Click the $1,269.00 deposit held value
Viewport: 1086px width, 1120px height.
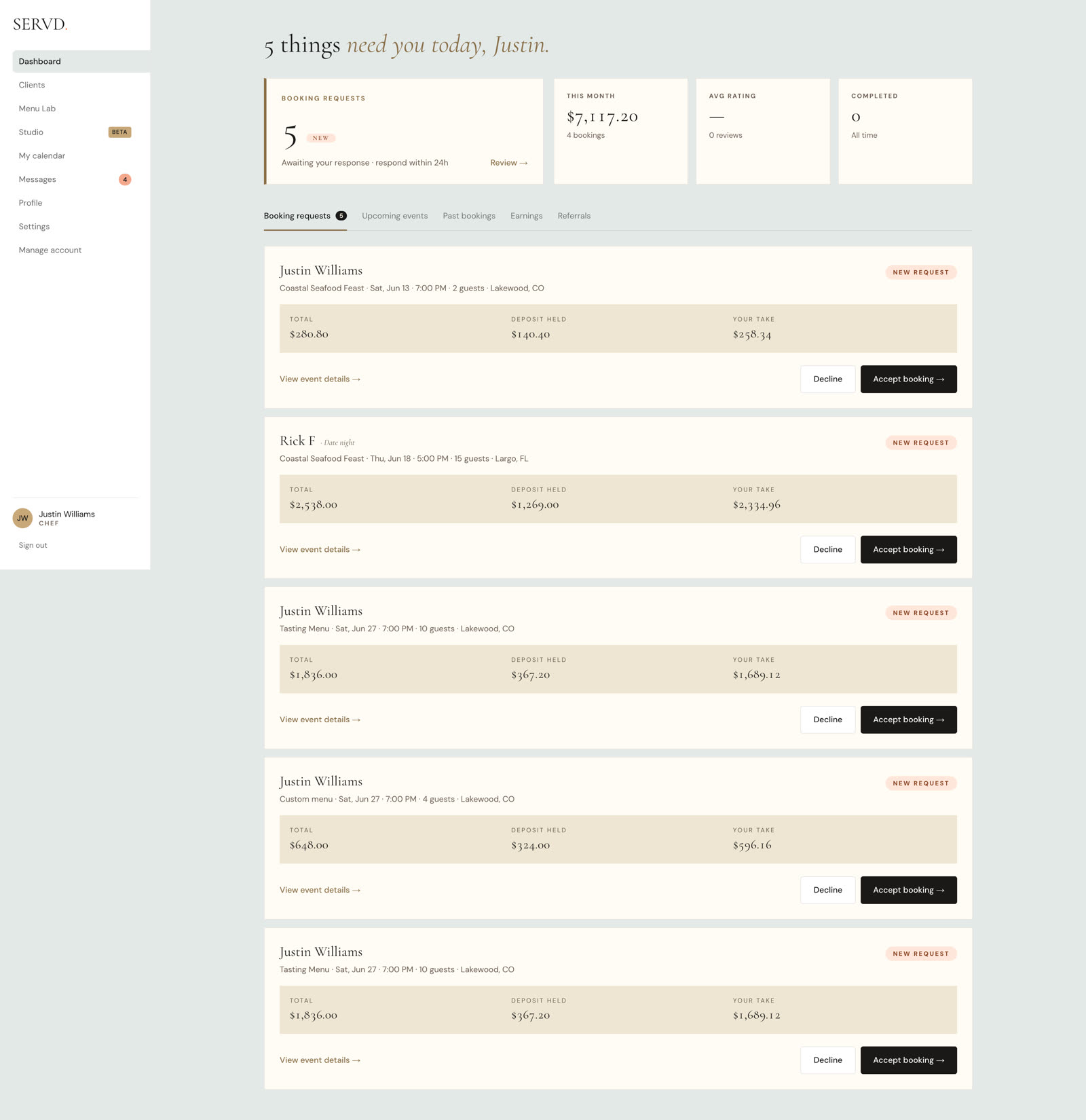535,505
